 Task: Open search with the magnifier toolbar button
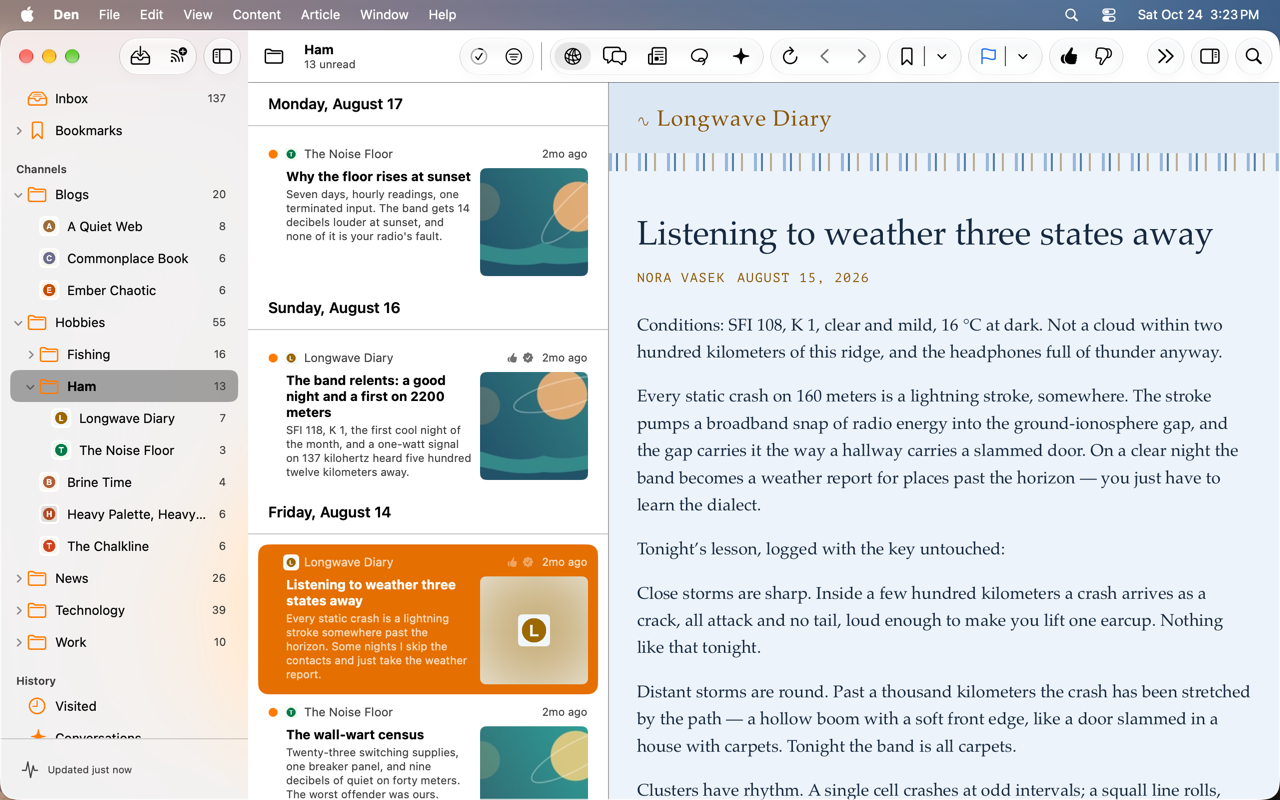click(1254, 57)
